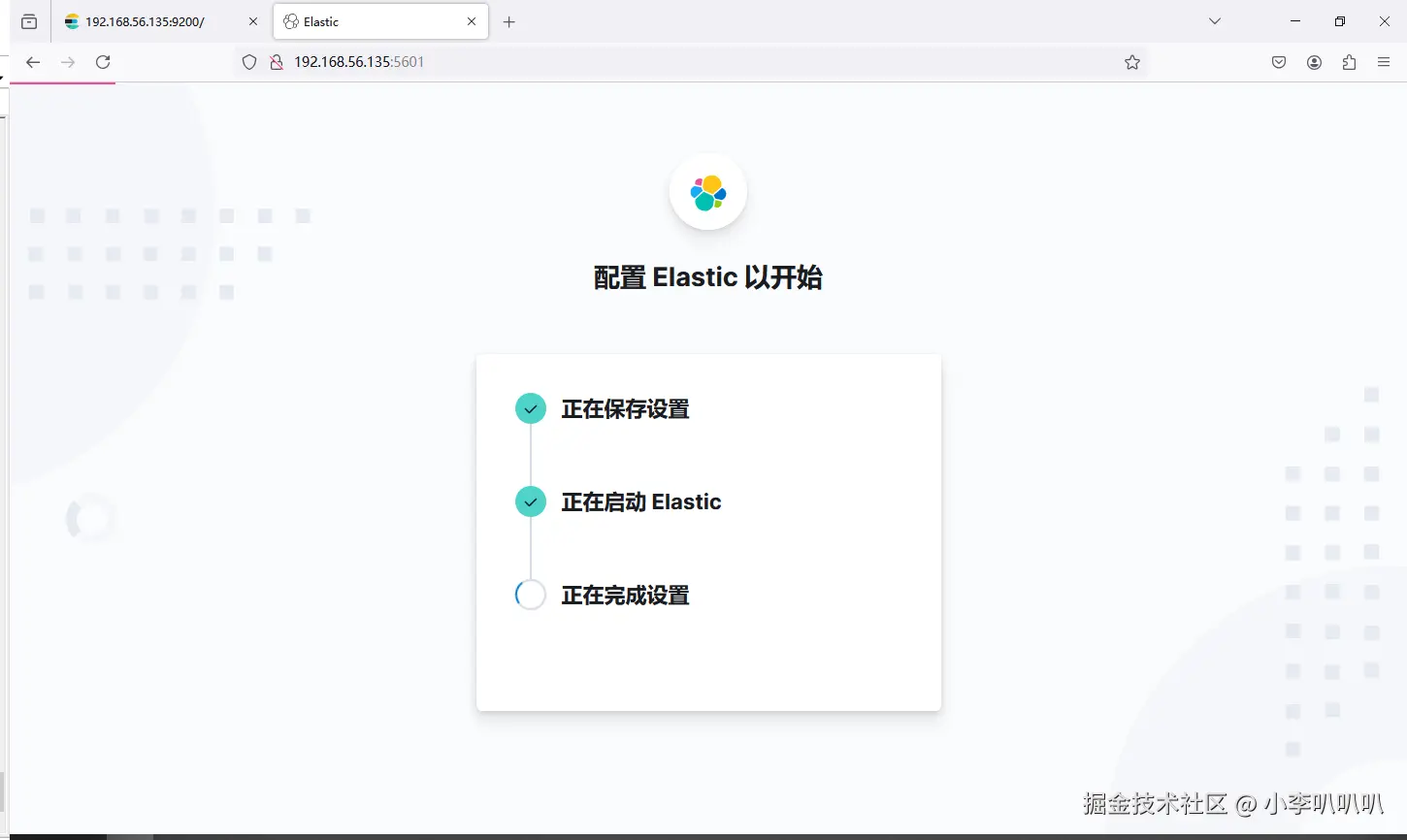
Task: Click the 正在启动 Elastic step label
Action: (x=641, y=501)
